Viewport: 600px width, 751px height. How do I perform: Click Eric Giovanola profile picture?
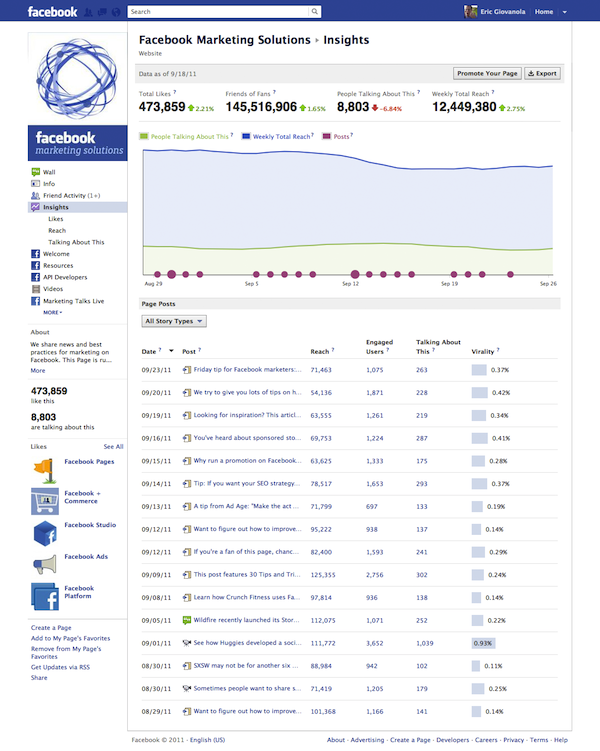(470, 11)
